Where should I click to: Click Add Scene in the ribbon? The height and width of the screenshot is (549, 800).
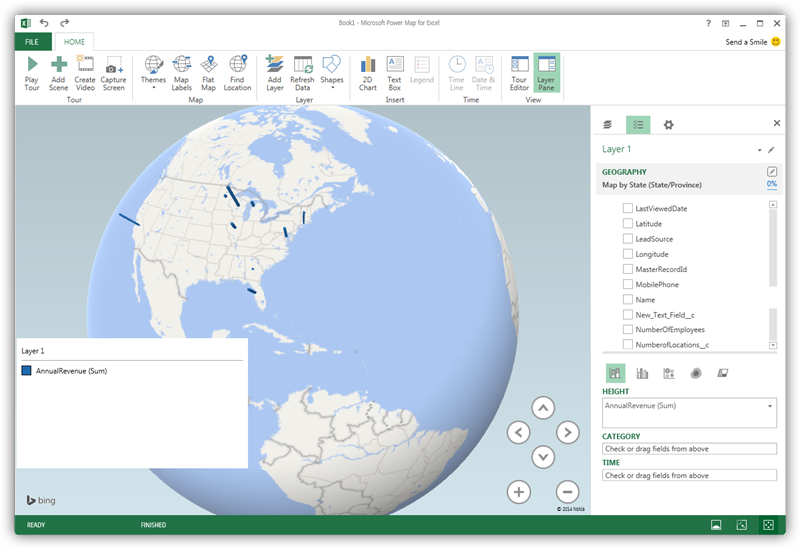[59, 73]
